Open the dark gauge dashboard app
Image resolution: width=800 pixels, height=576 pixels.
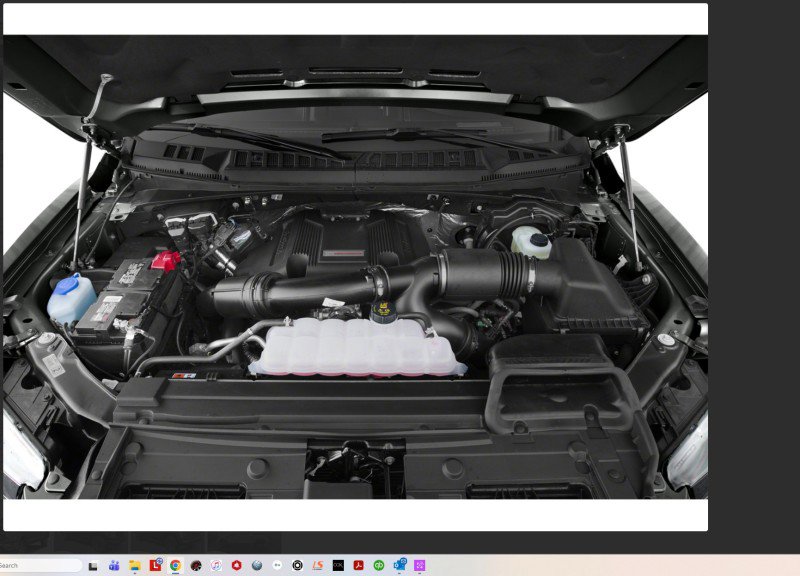point(195,565)
